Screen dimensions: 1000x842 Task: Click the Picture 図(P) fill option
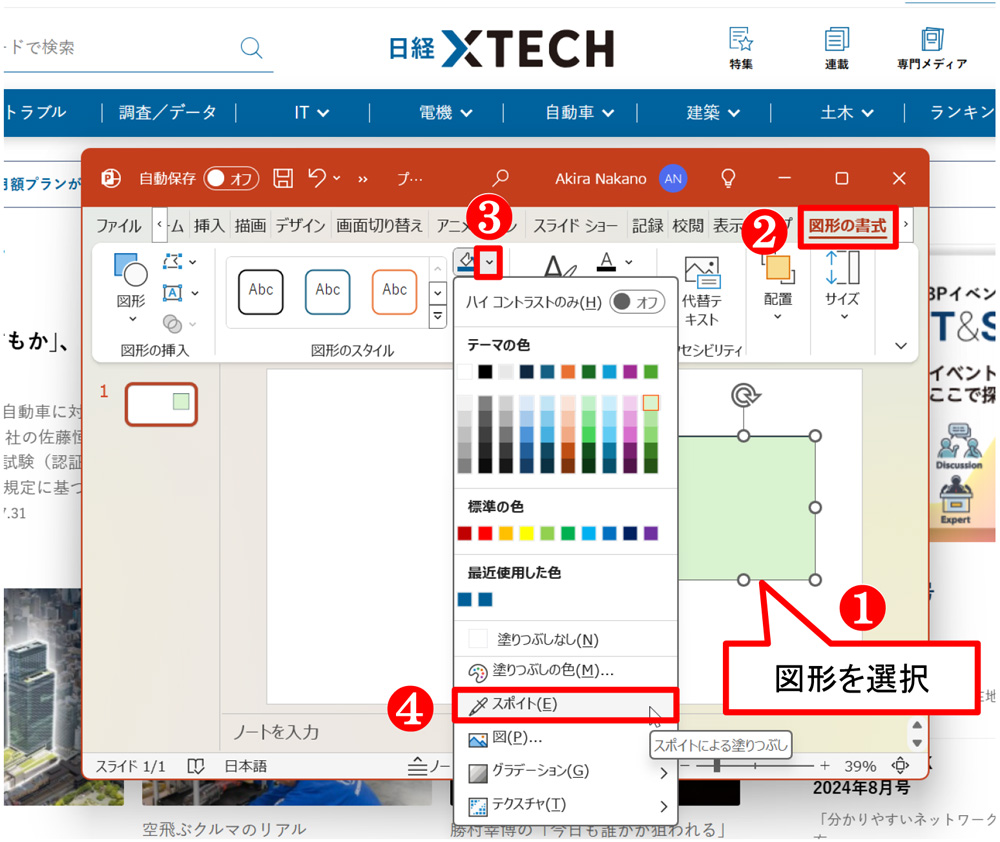pyautogui.click(x=565, y=738)
